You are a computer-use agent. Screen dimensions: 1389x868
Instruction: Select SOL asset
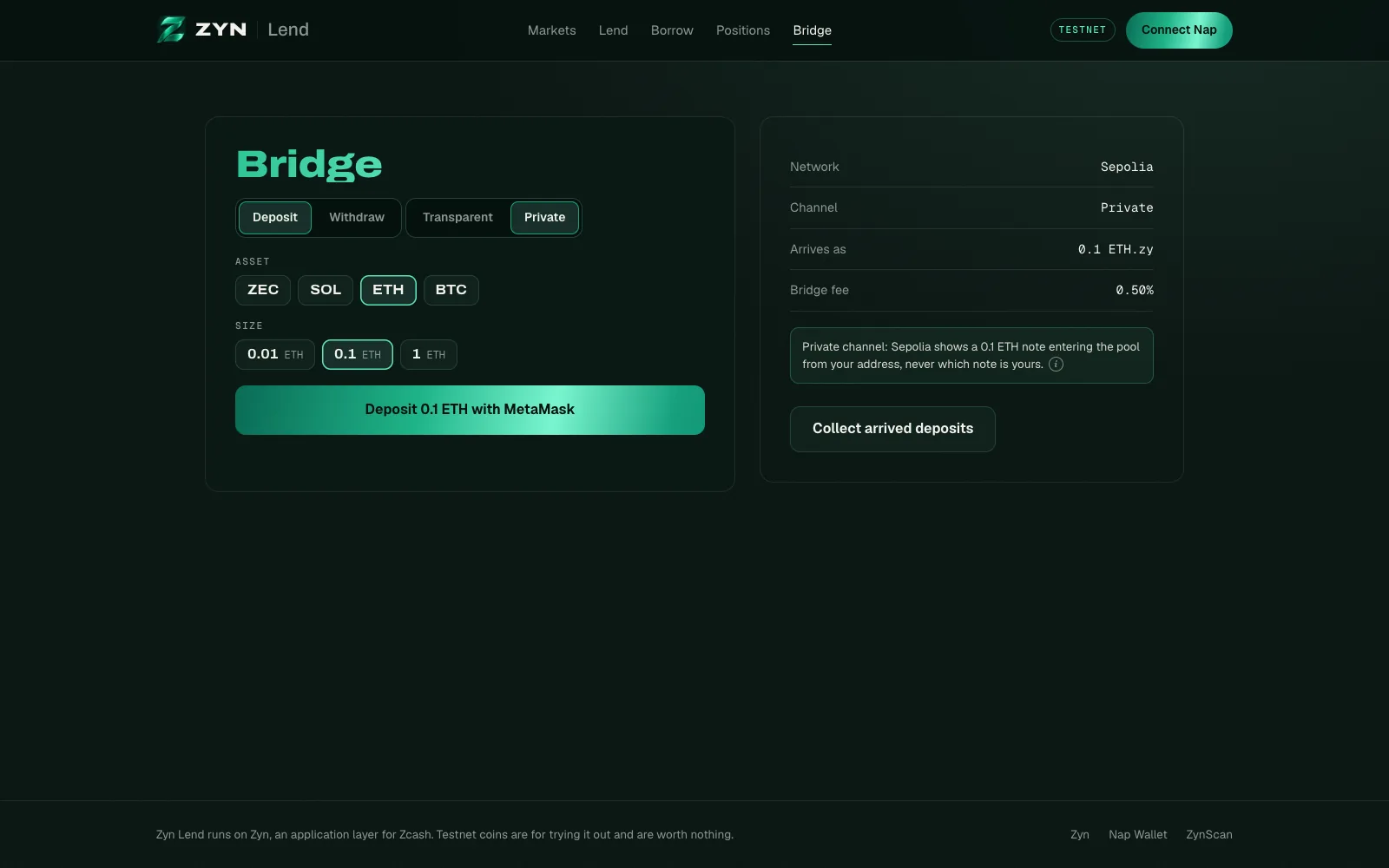tap(326, 290)
